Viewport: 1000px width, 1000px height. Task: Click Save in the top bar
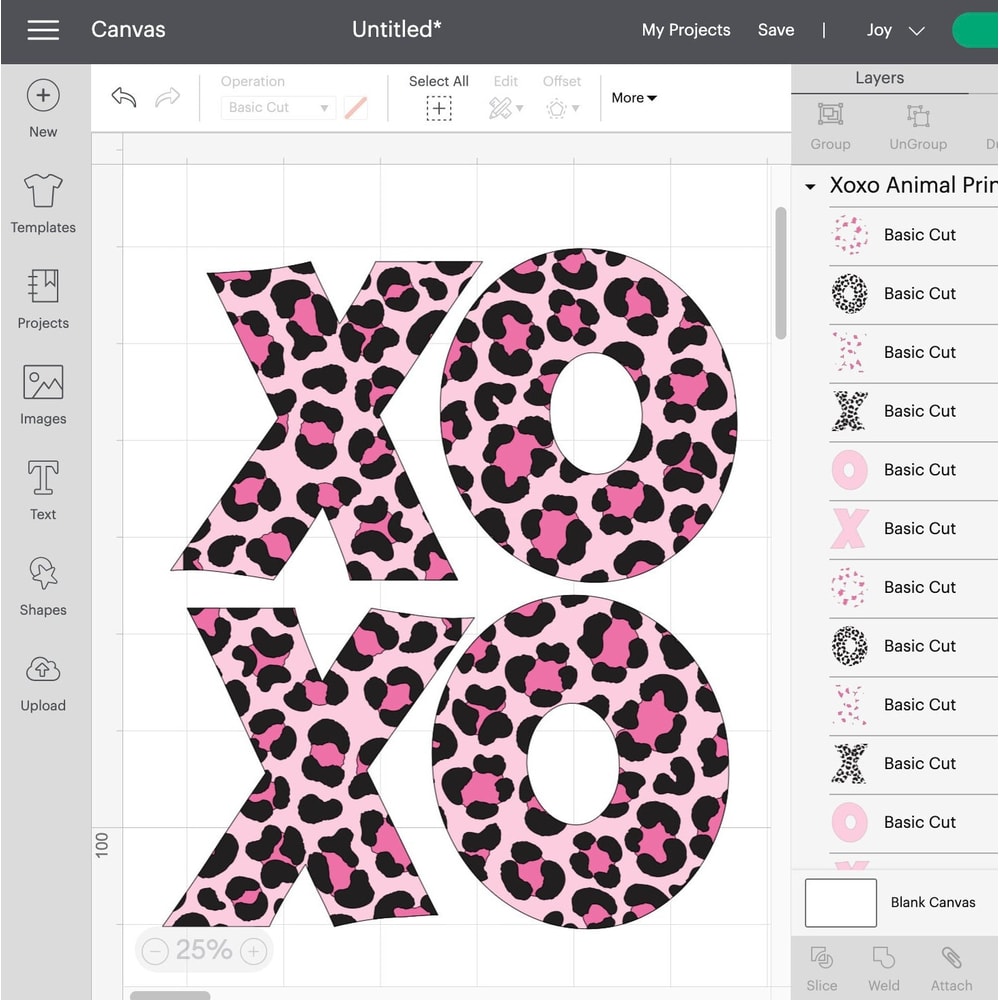[x=776, y=30]
